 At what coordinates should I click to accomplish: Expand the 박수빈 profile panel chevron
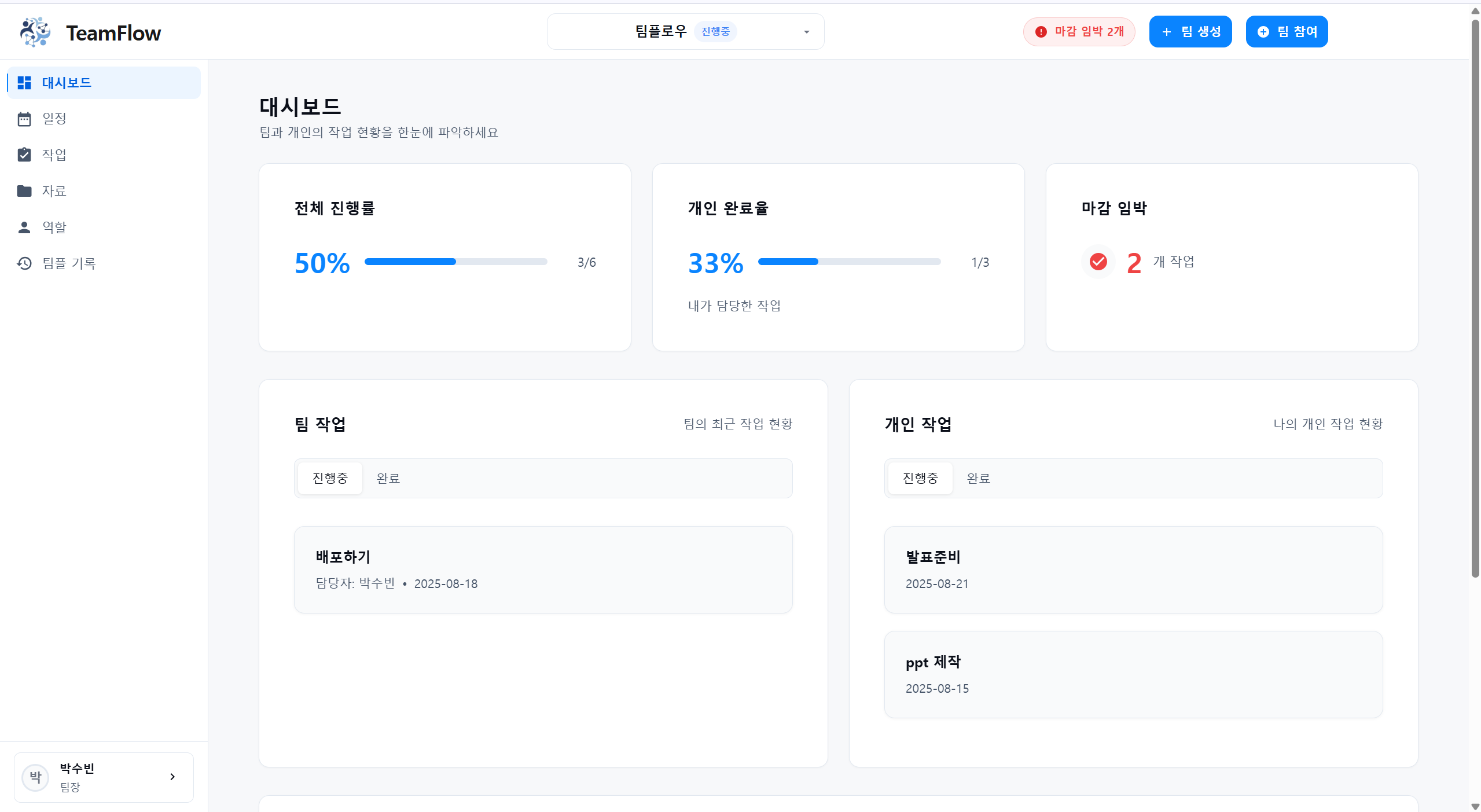172,777
